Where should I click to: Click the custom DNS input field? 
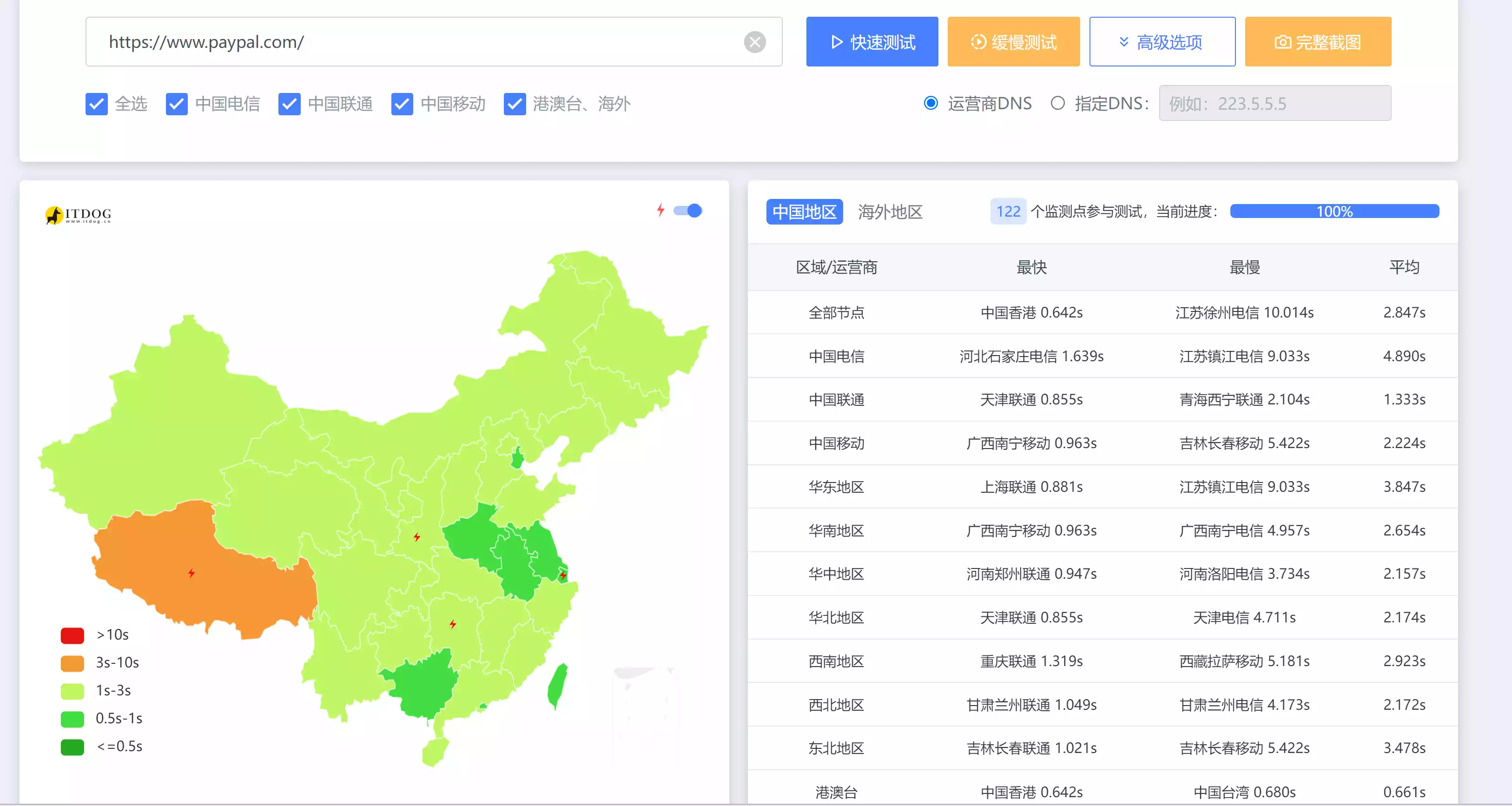(1275, 103)
